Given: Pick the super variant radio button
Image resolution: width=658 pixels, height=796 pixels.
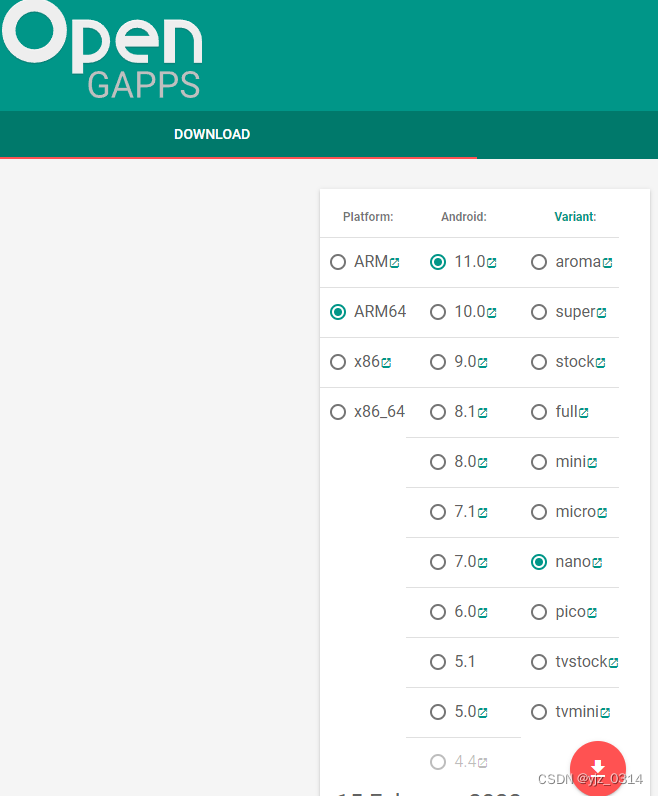Looking at the screenshot, I should [539, 312].
